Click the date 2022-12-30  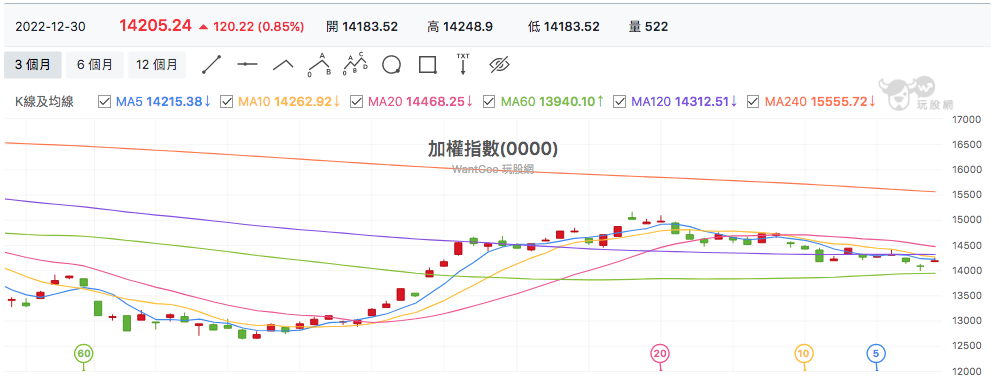click(50, 27)
